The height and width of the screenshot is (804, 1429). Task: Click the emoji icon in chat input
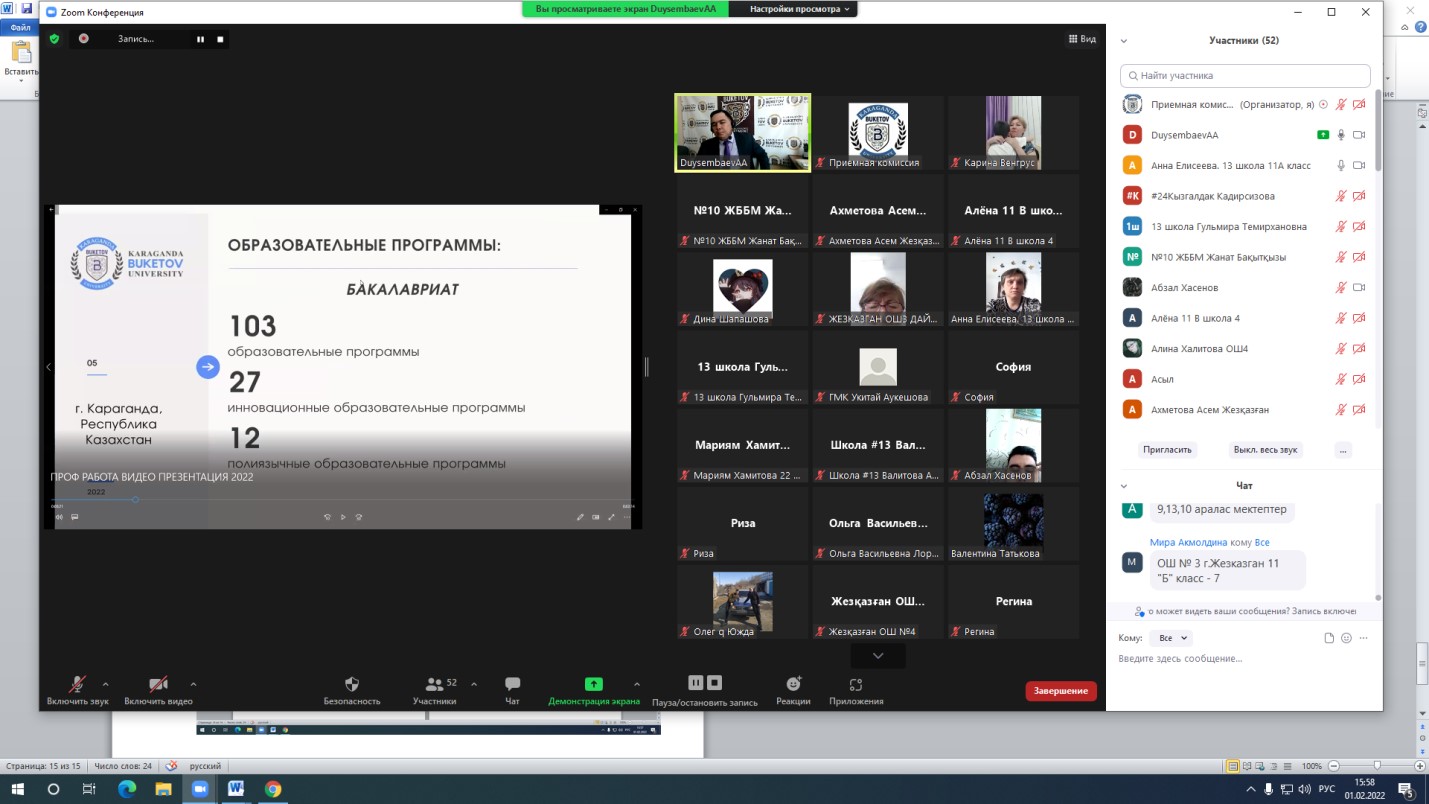(1346, 638)
